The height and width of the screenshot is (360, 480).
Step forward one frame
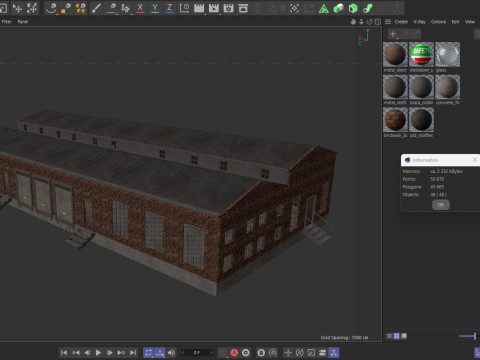click(110, 352)
